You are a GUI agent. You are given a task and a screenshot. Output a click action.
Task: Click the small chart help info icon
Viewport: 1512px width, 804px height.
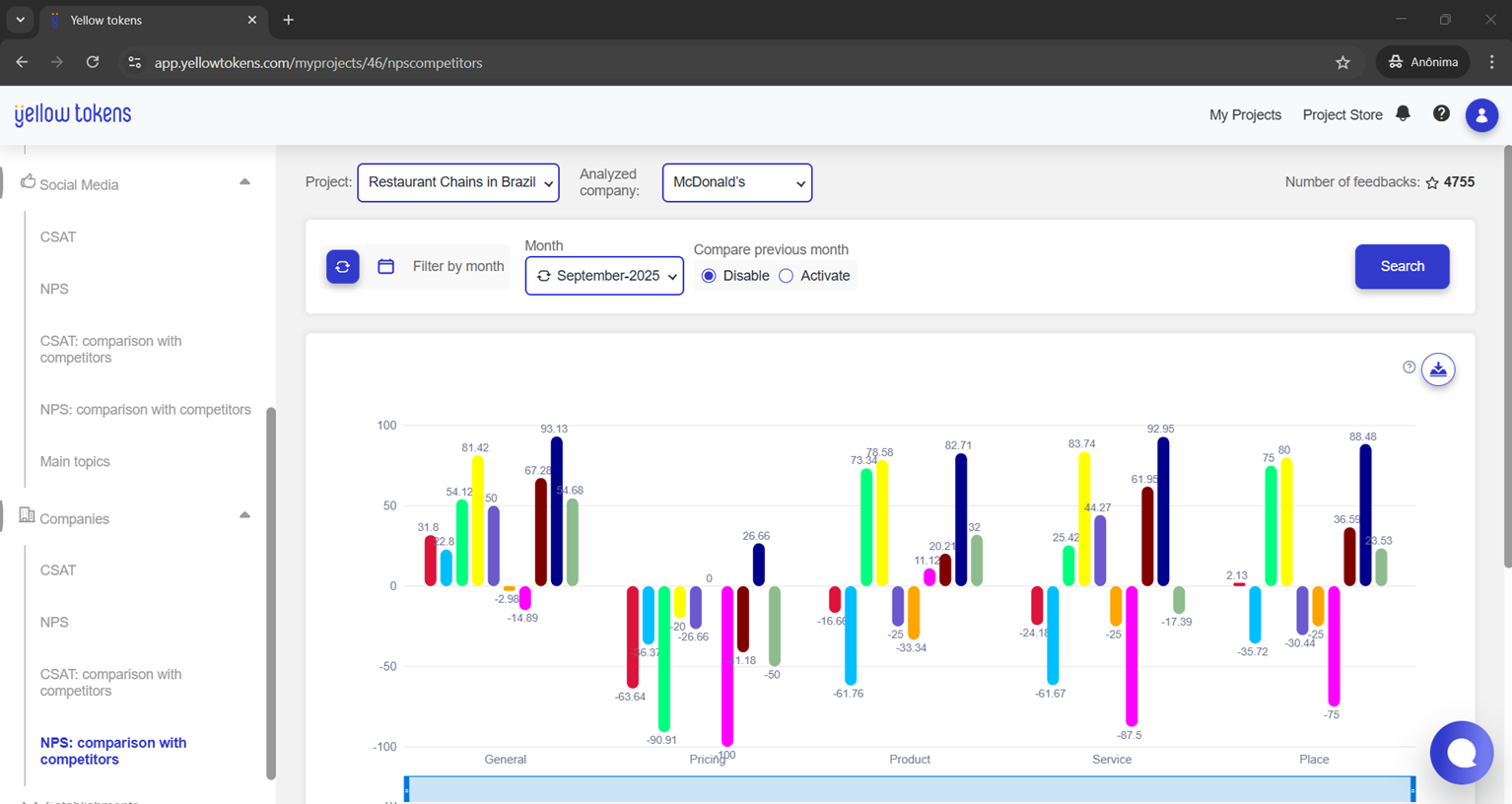coord(1409,368)
